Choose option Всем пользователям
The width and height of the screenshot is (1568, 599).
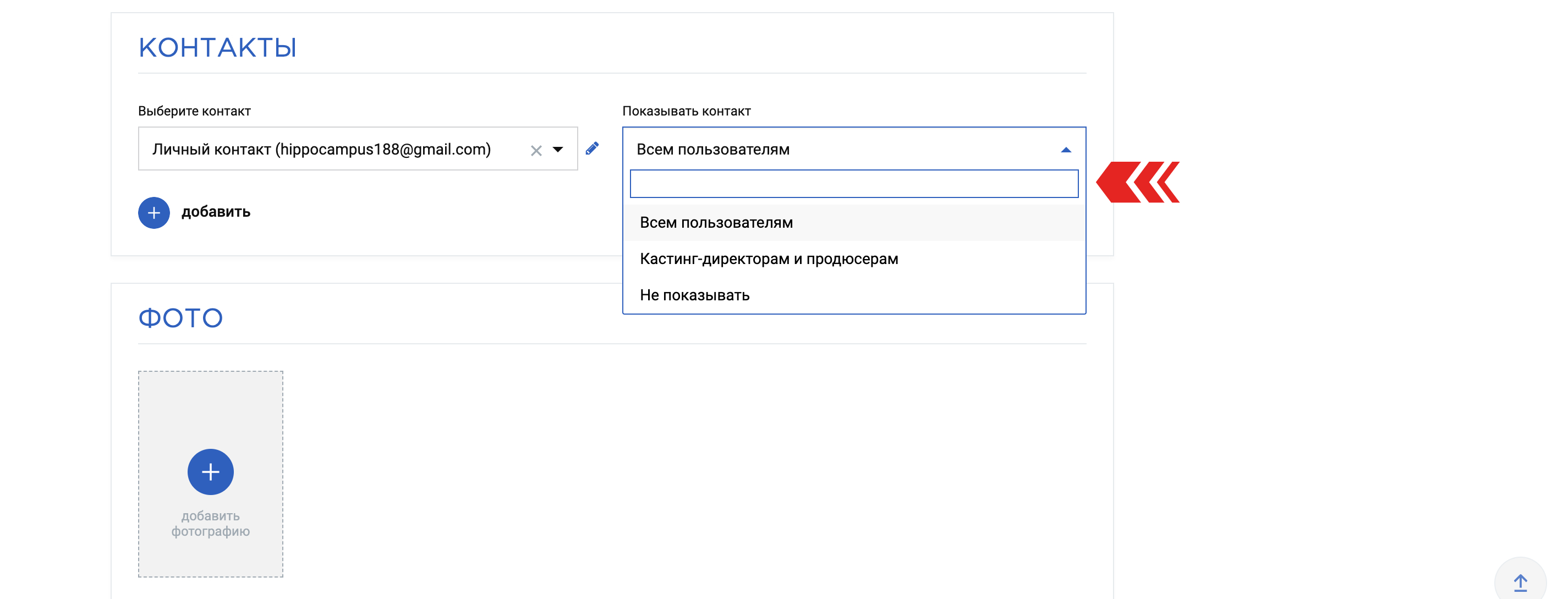pos(853,223)
